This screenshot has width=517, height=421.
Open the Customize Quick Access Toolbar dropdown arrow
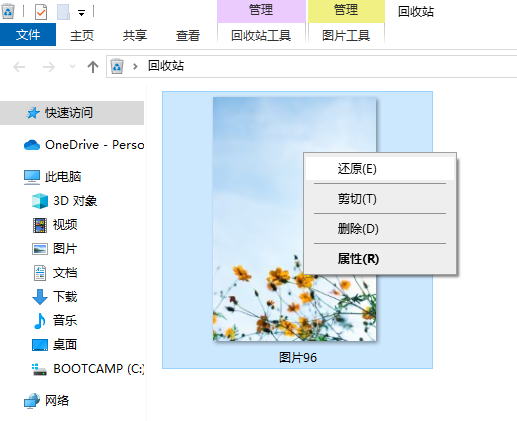[81, 13]
